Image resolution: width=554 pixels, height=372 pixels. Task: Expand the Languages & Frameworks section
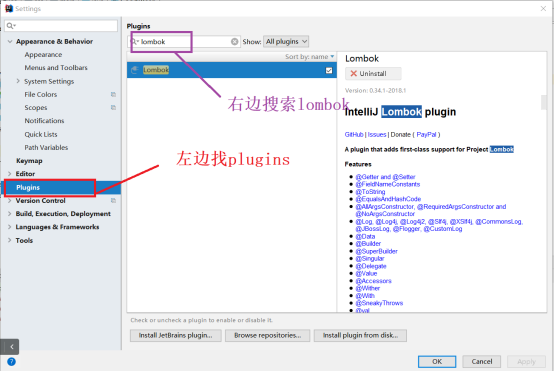[10, 227]
